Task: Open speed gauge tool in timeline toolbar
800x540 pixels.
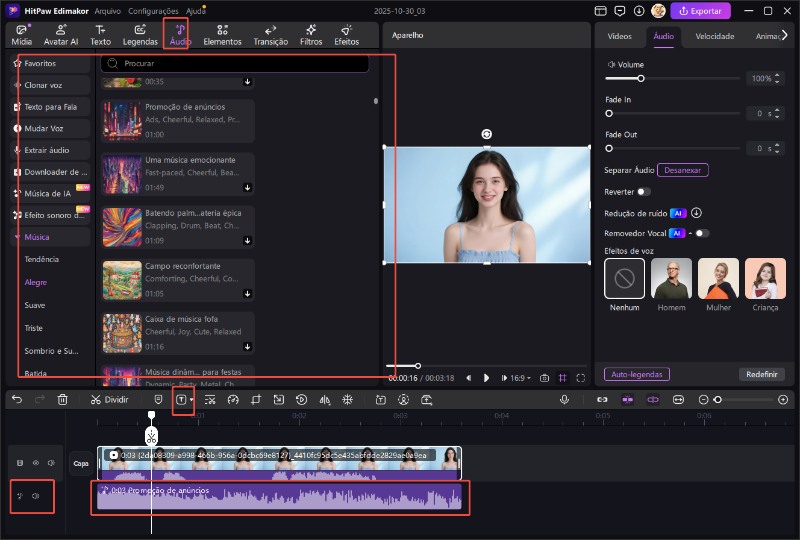Action: click(x=233, y=400)
